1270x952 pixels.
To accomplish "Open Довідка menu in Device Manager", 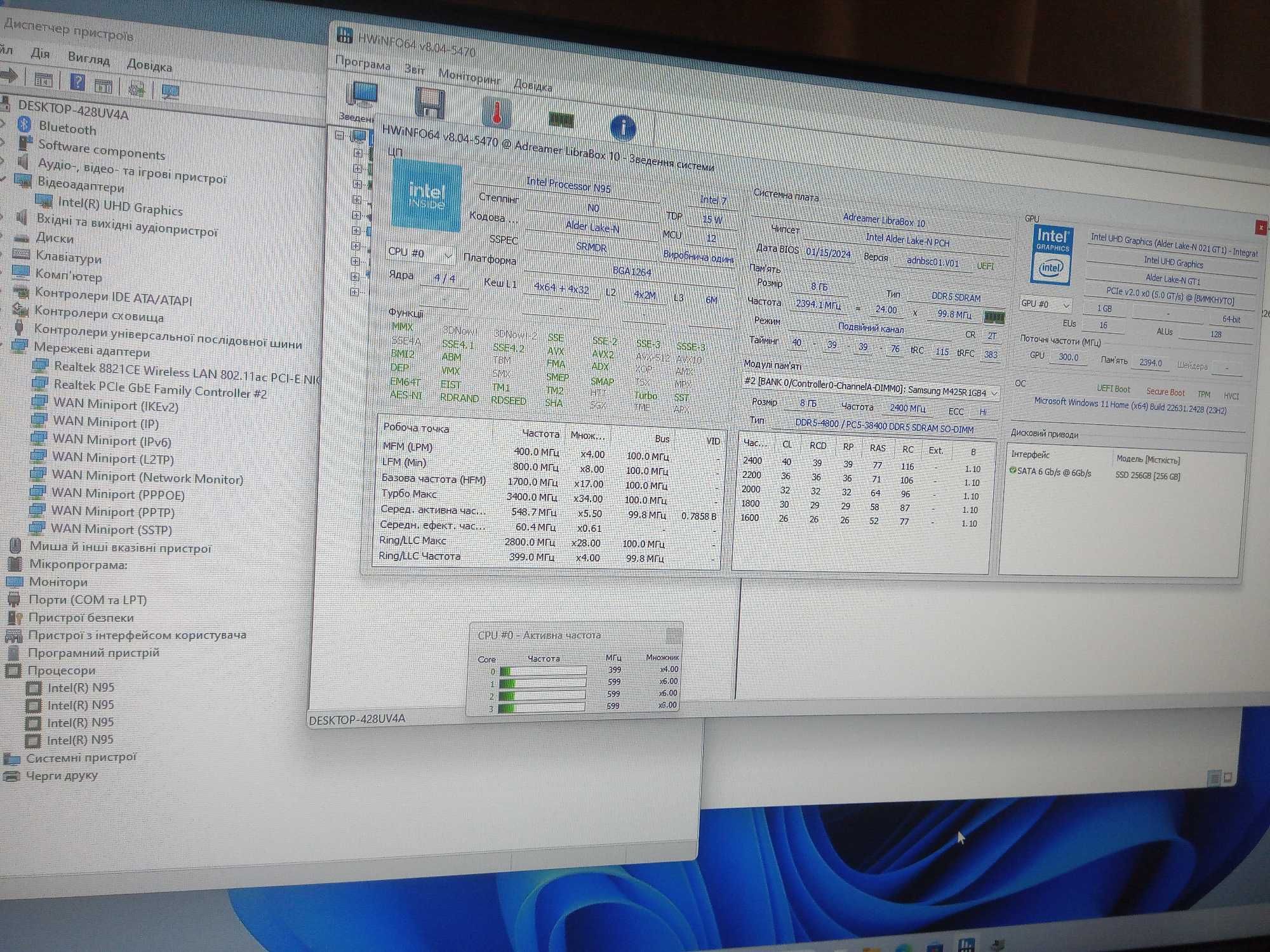I will (x=149, y=65).
